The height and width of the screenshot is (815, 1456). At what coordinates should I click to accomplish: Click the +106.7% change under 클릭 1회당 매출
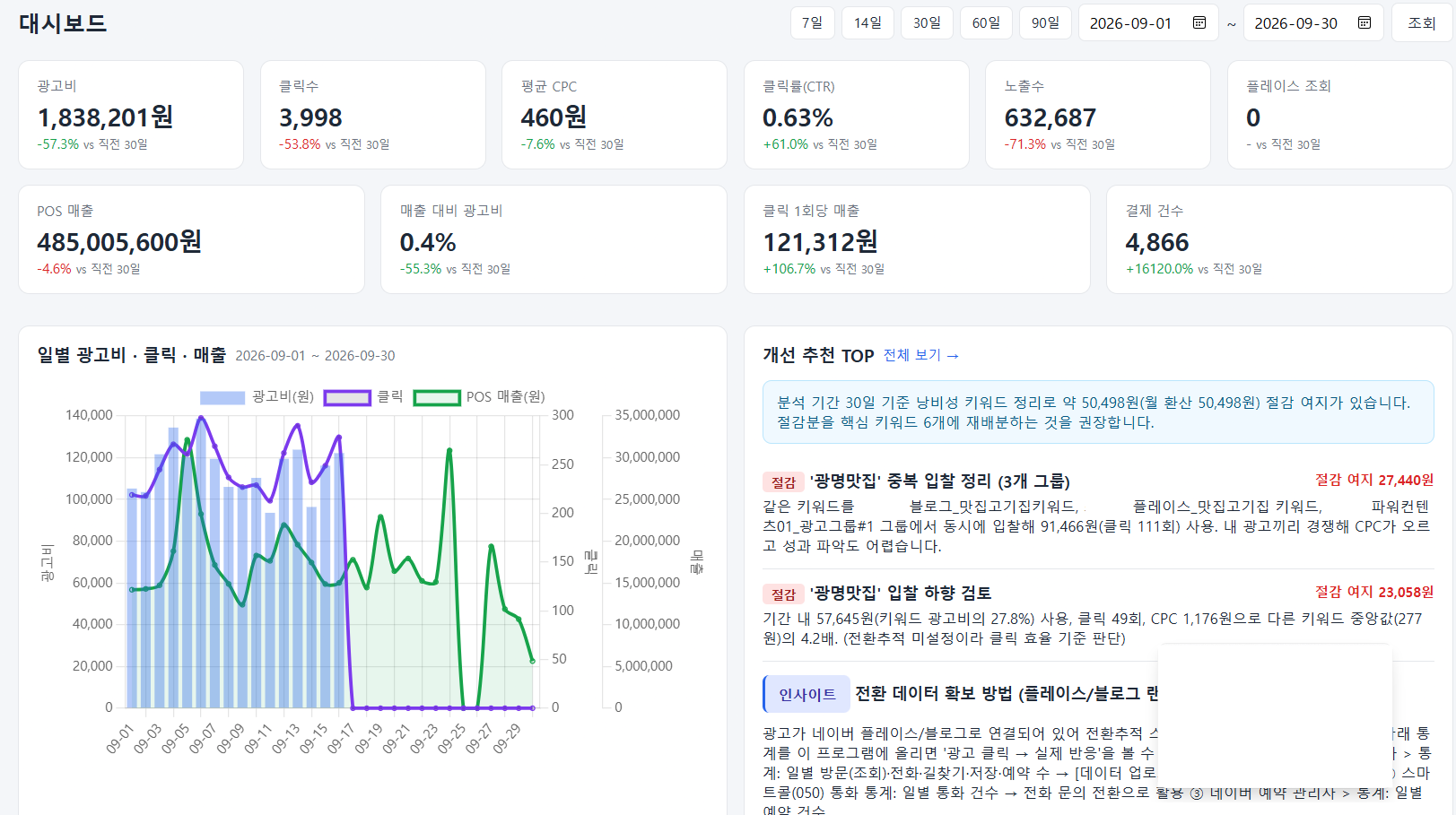pyautogui.click(x=789, y=269)
